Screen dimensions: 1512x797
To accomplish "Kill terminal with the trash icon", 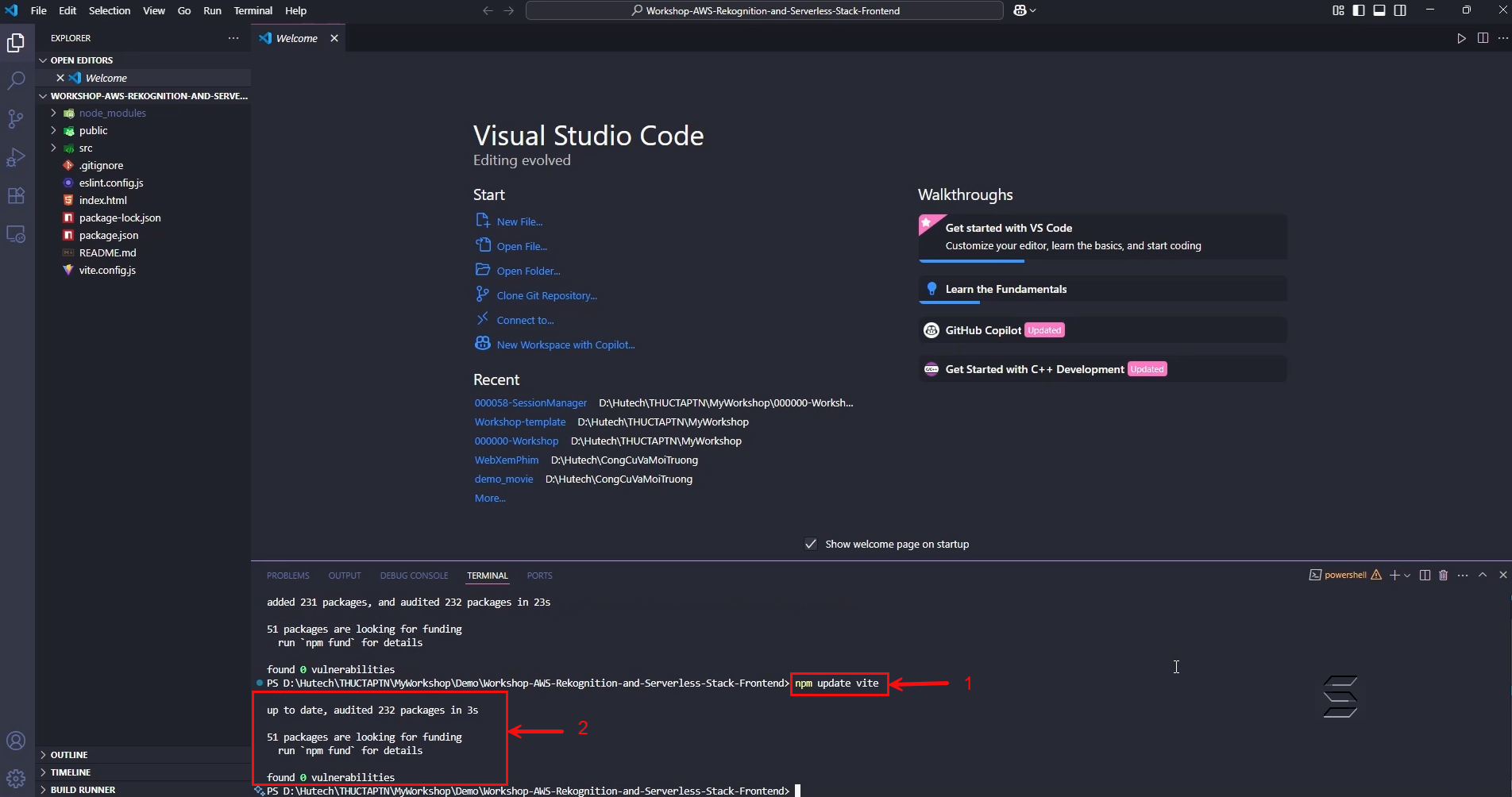I will pos(1444,575).
